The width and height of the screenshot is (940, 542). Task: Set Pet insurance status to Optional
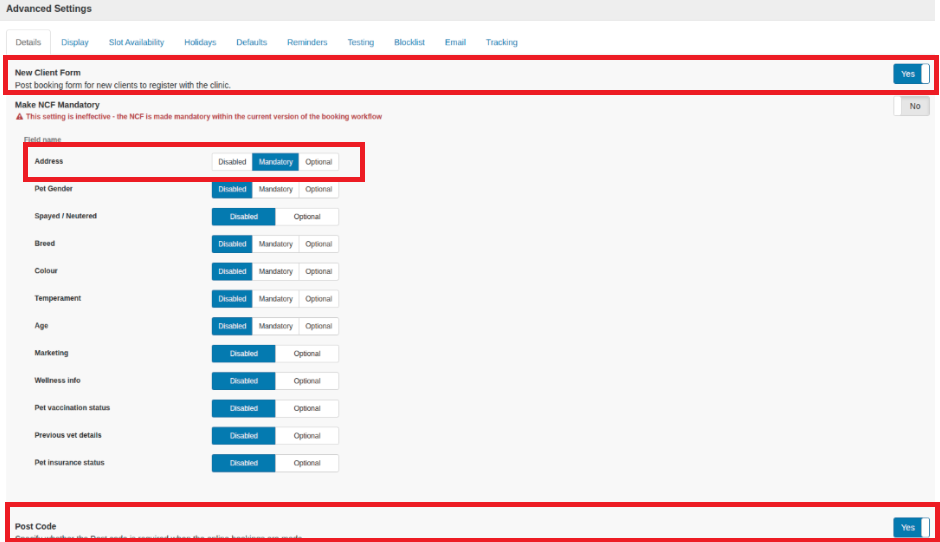(307, 463)
